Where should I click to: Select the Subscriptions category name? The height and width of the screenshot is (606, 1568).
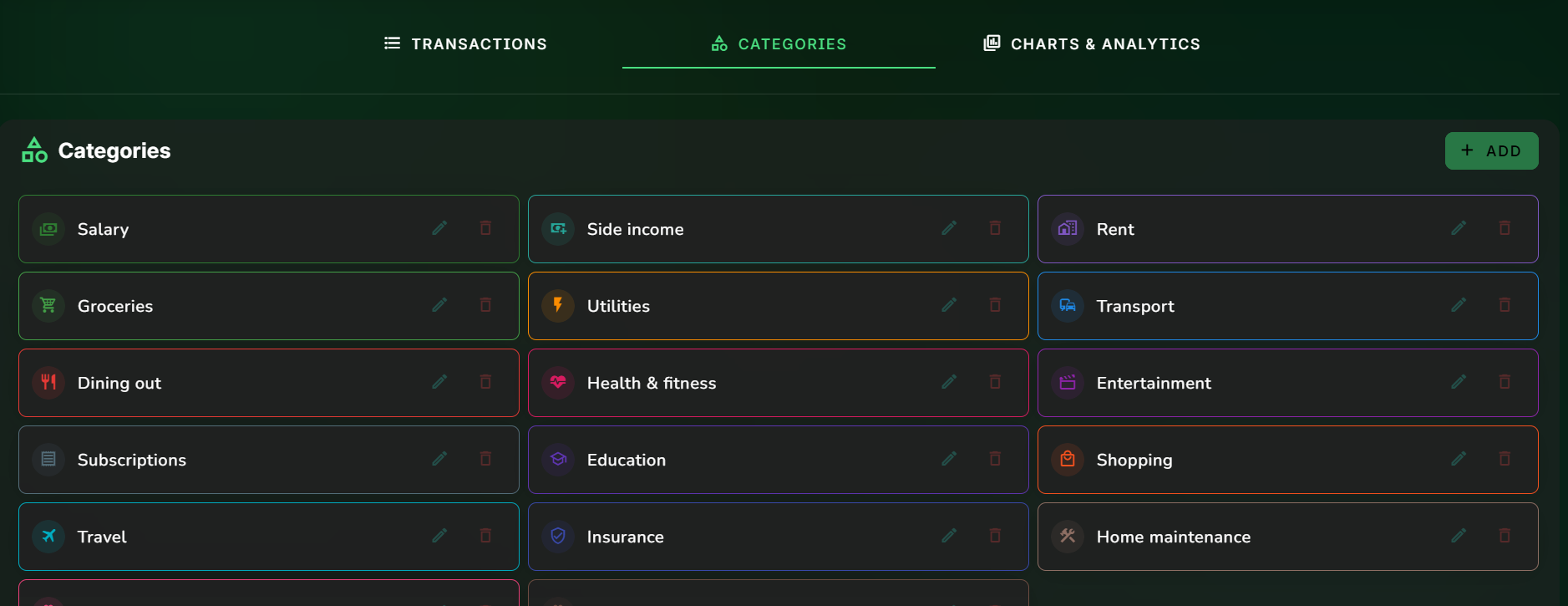tap(132, 460)
